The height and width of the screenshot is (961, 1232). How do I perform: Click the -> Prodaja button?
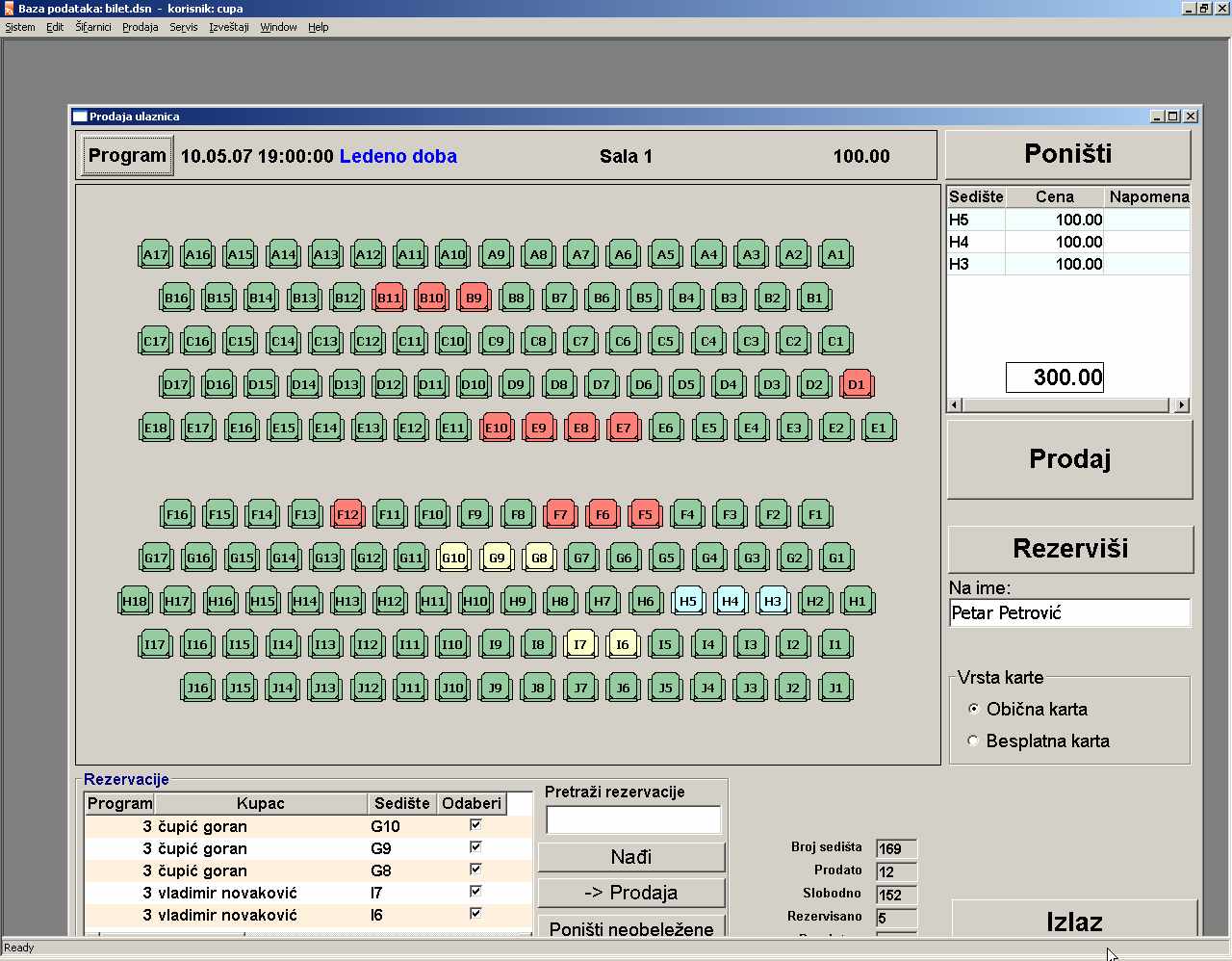pos(631,893)
